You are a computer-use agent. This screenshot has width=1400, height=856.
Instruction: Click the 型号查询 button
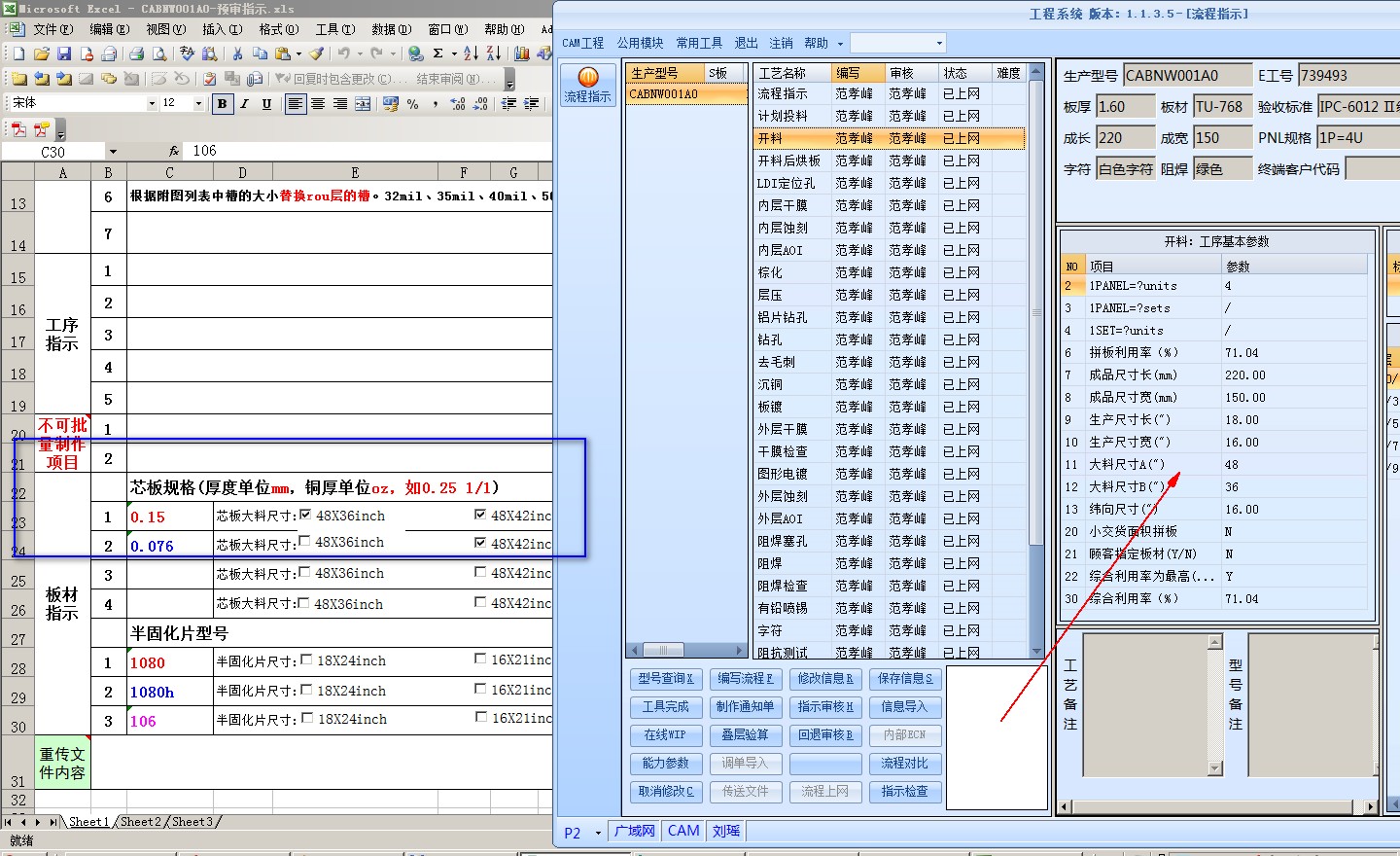point(665,679)
